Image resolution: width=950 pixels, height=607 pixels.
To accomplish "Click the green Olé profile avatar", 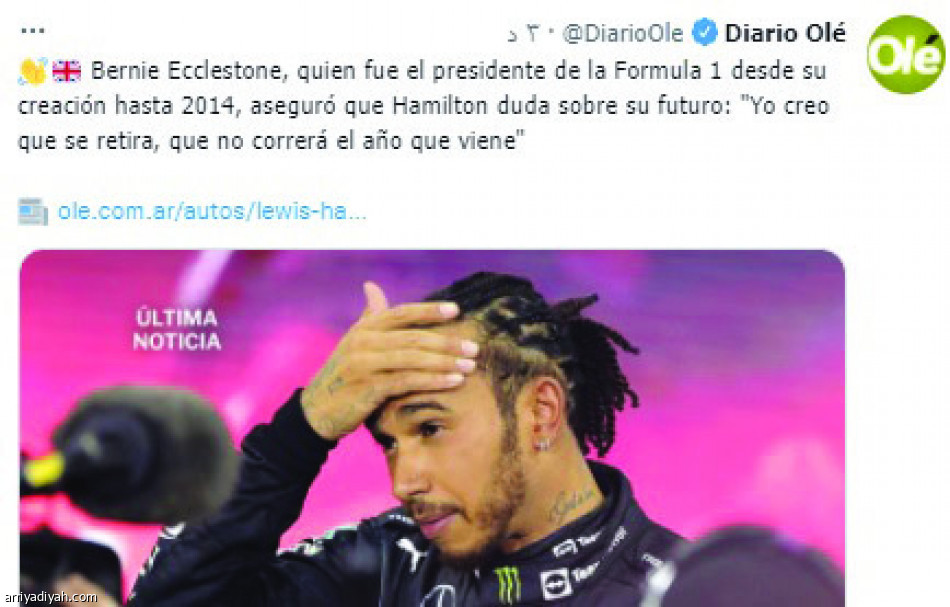I will (906, 55).
